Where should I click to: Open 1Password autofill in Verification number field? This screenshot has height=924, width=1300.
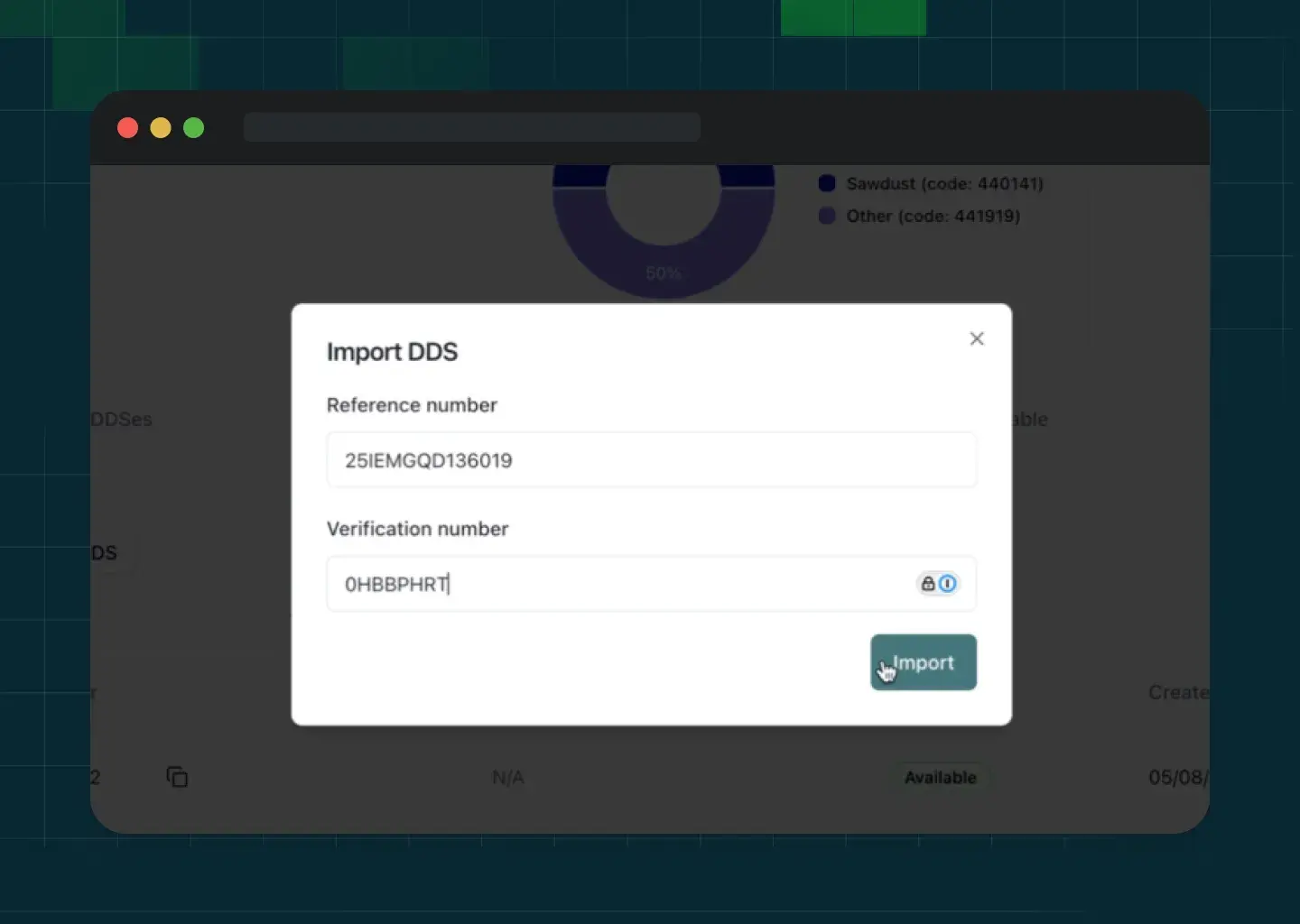[x=949, y=584]
